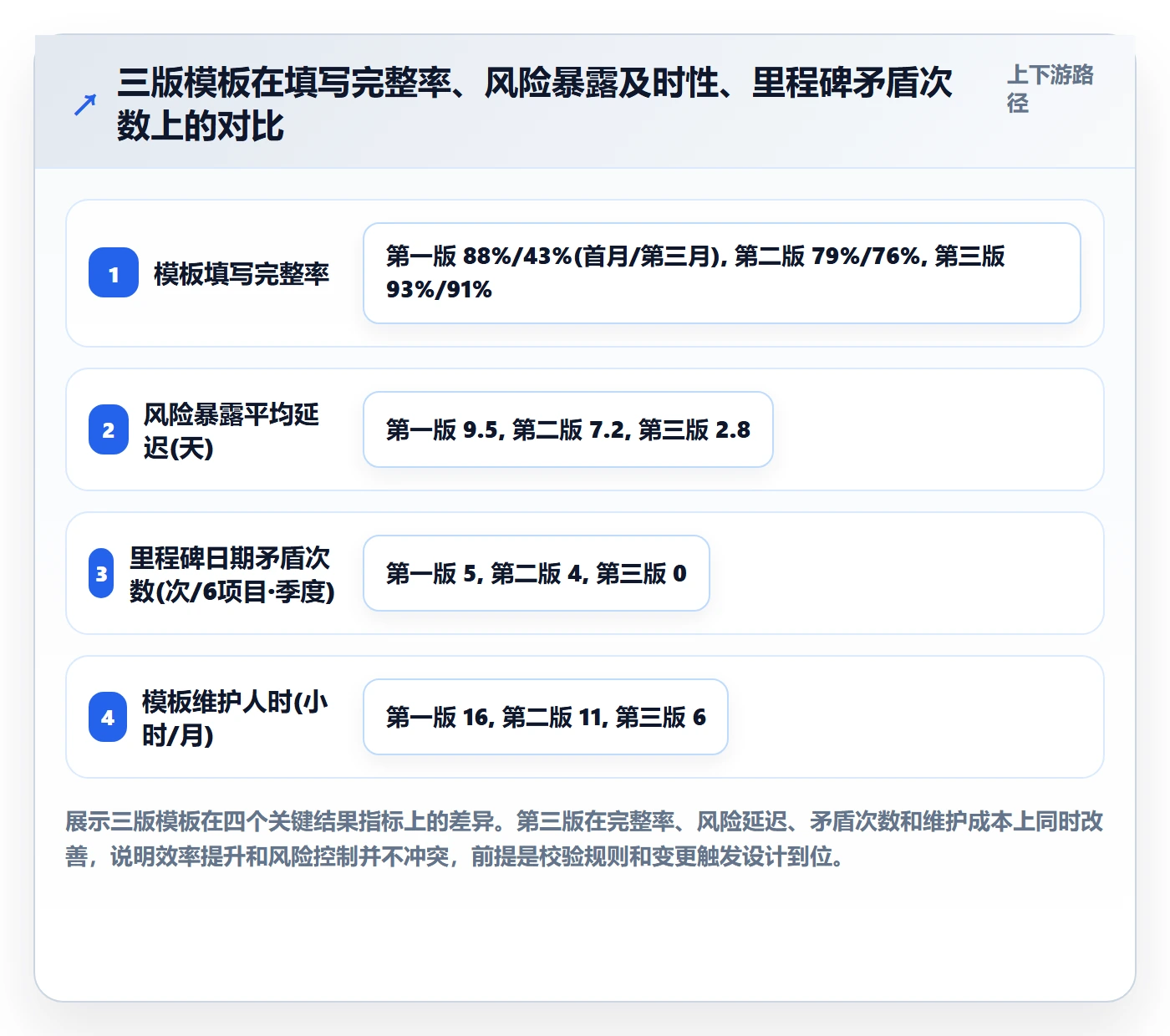Click the number 3 badge for 里程碑日期矛盾次数
Image resolution: width=1170 pixels, height=1036 pixels.
click(101, 574)
